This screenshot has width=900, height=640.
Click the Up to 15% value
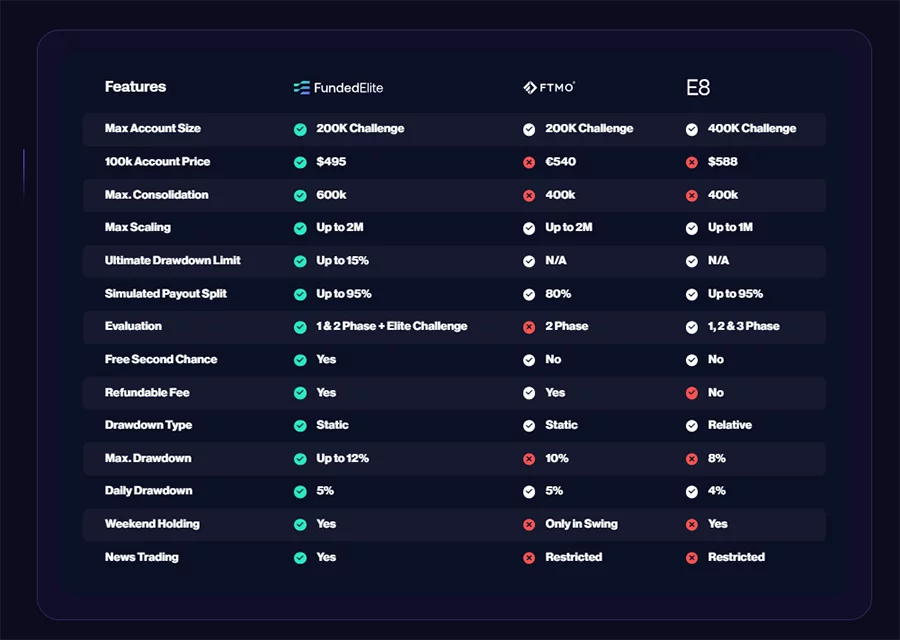click(x=343, y=260)
